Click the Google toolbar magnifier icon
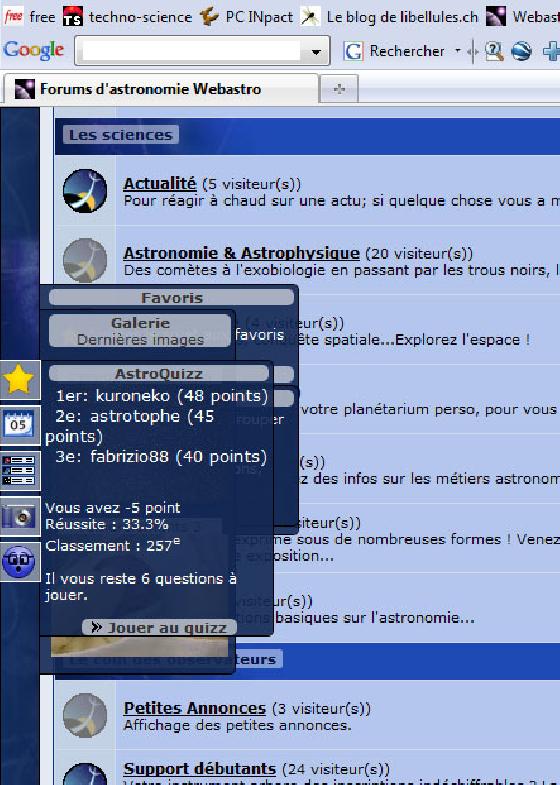Screen dimensions: 560x785 click(494, 51)
